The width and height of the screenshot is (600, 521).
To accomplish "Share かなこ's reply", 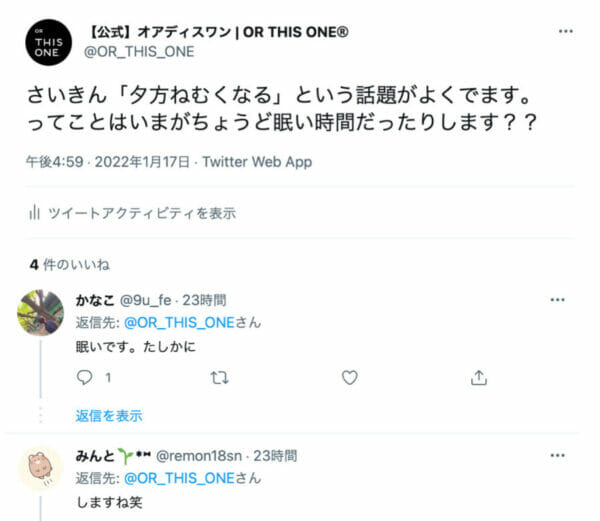I will [479, 378].
